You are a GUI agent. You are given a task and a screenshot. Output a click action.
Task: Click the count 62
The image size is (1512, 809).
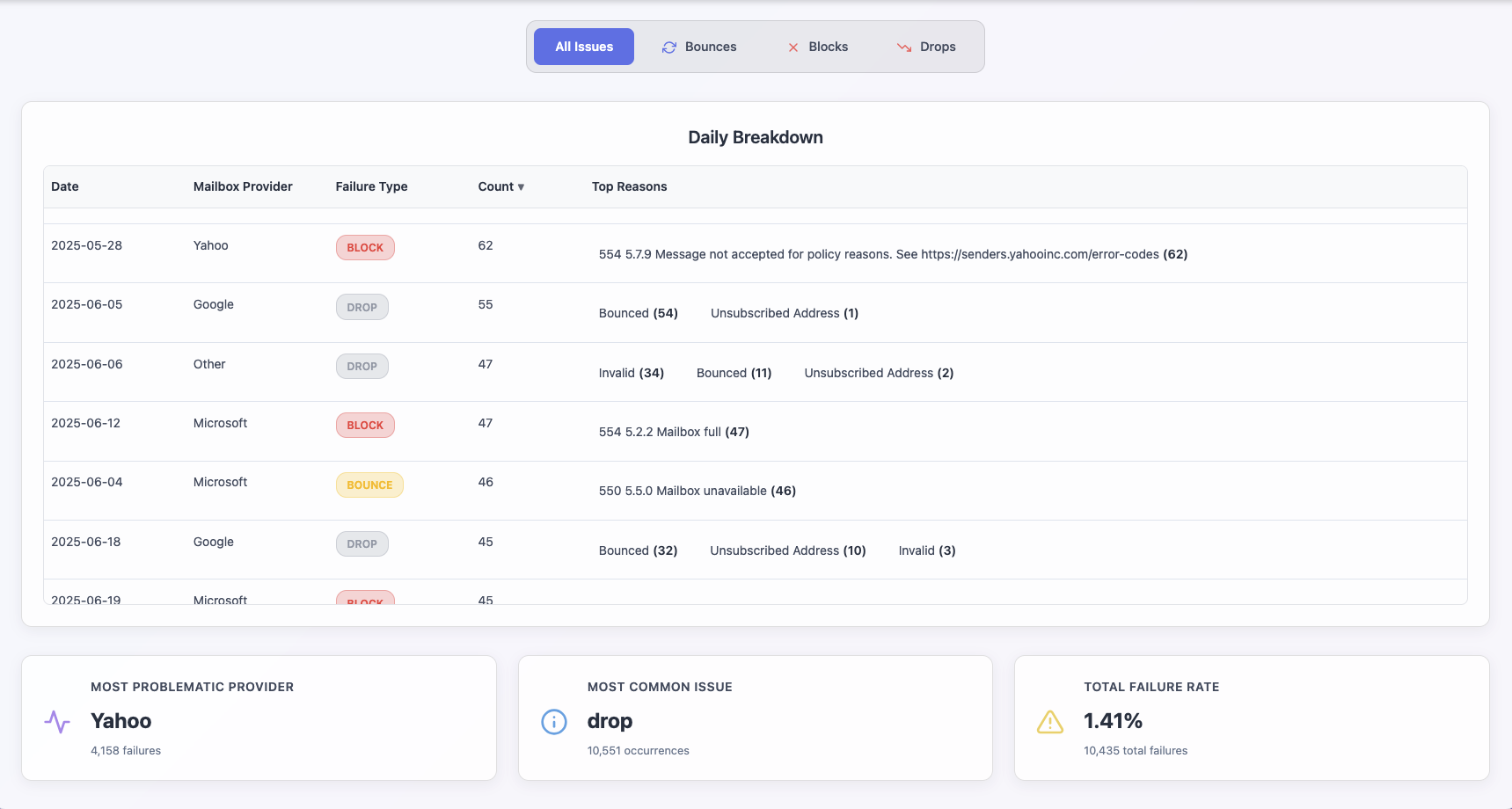pos(486,245)
